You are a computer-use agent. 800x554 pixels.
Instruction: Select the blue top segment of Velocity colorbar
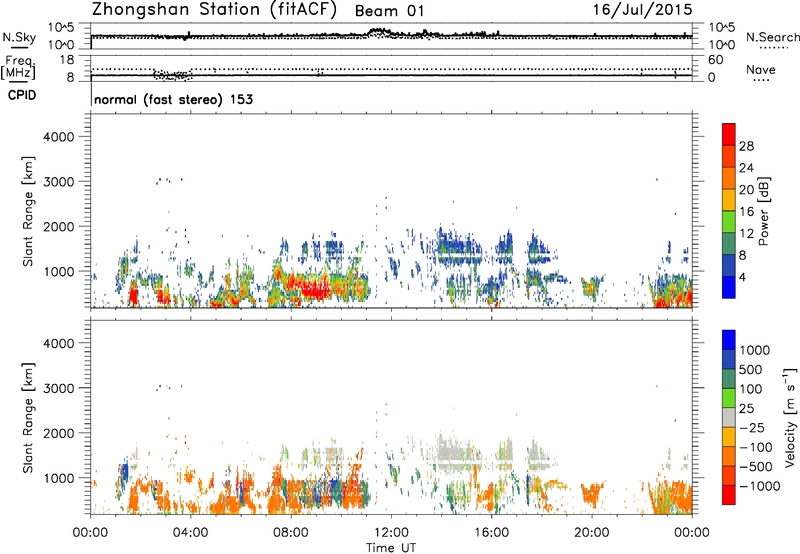(729, 340)
